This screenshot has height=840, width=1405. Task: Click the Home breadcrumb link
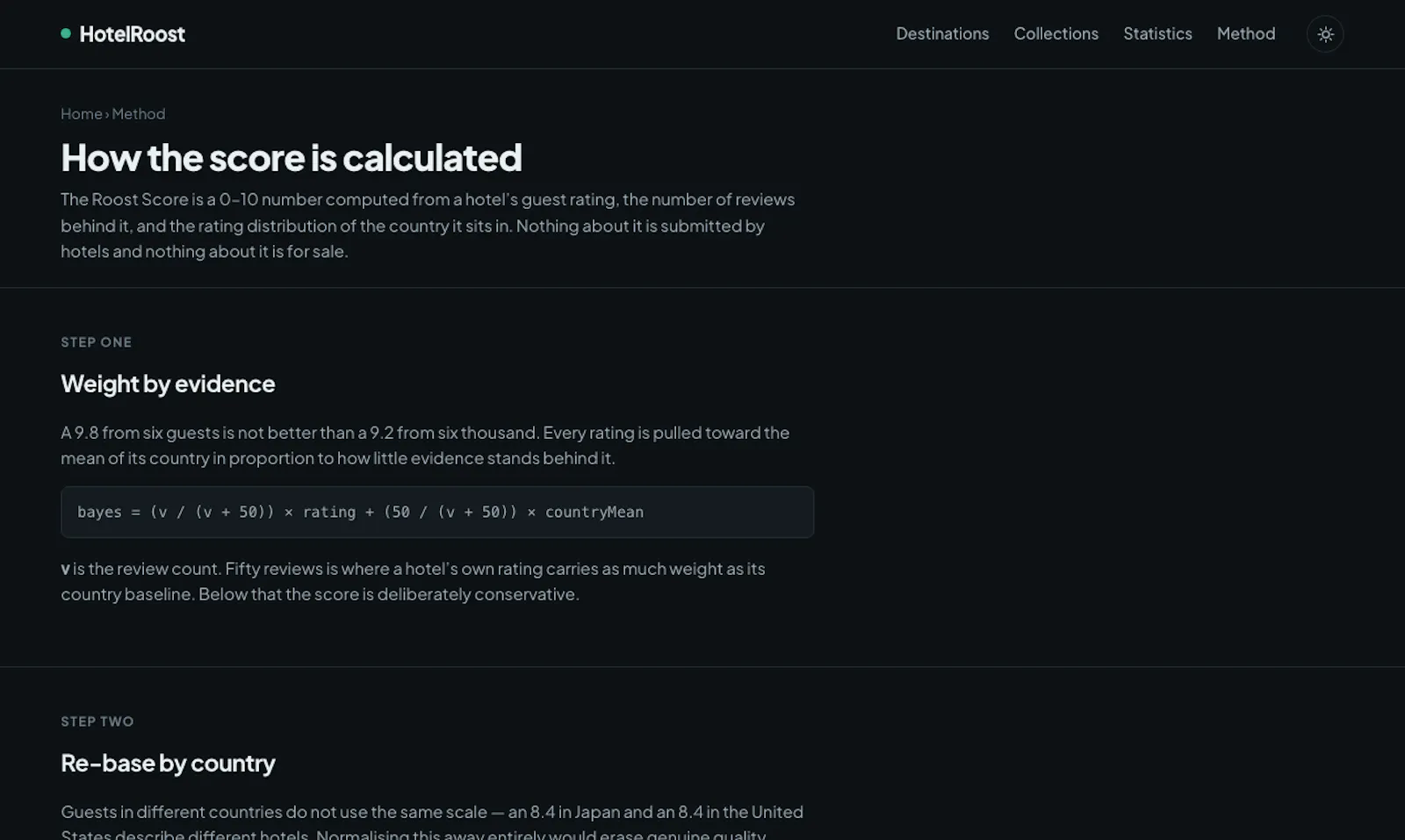coord(82,114)
